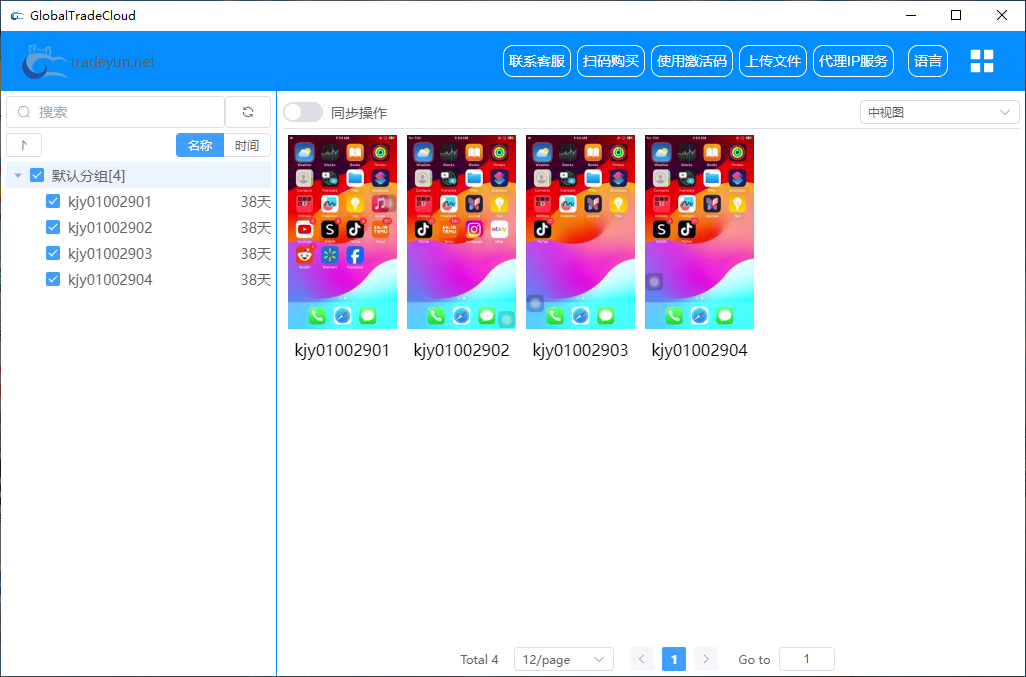The height and width of the screenshot is (677, 1026).
Task: Click the previous page arrow in pagination
Action: tap(642, 659)
